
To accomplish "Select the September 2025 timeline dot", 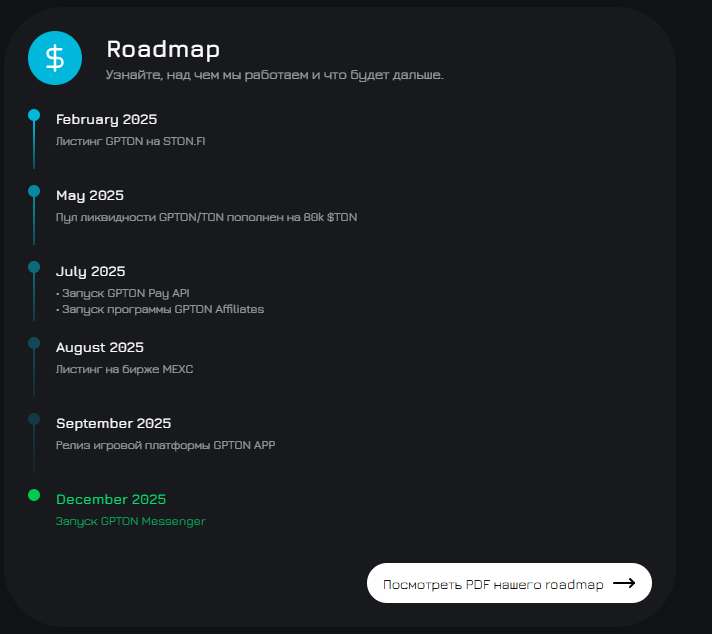I will pyautogui.click(x=34, y=419).
